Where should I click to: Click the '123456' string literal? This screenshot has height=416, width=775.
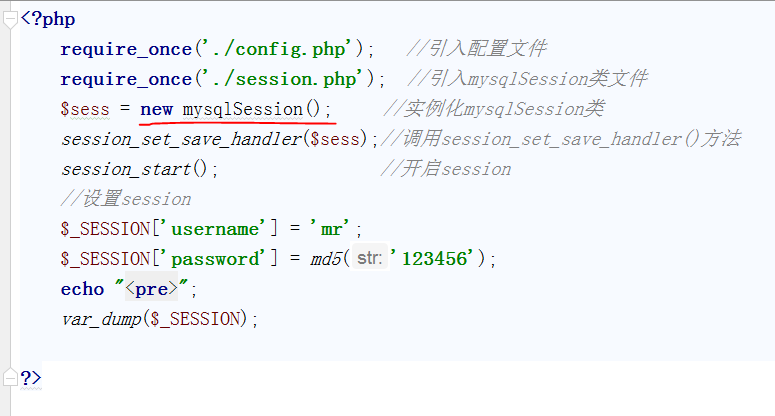(431, 258)
